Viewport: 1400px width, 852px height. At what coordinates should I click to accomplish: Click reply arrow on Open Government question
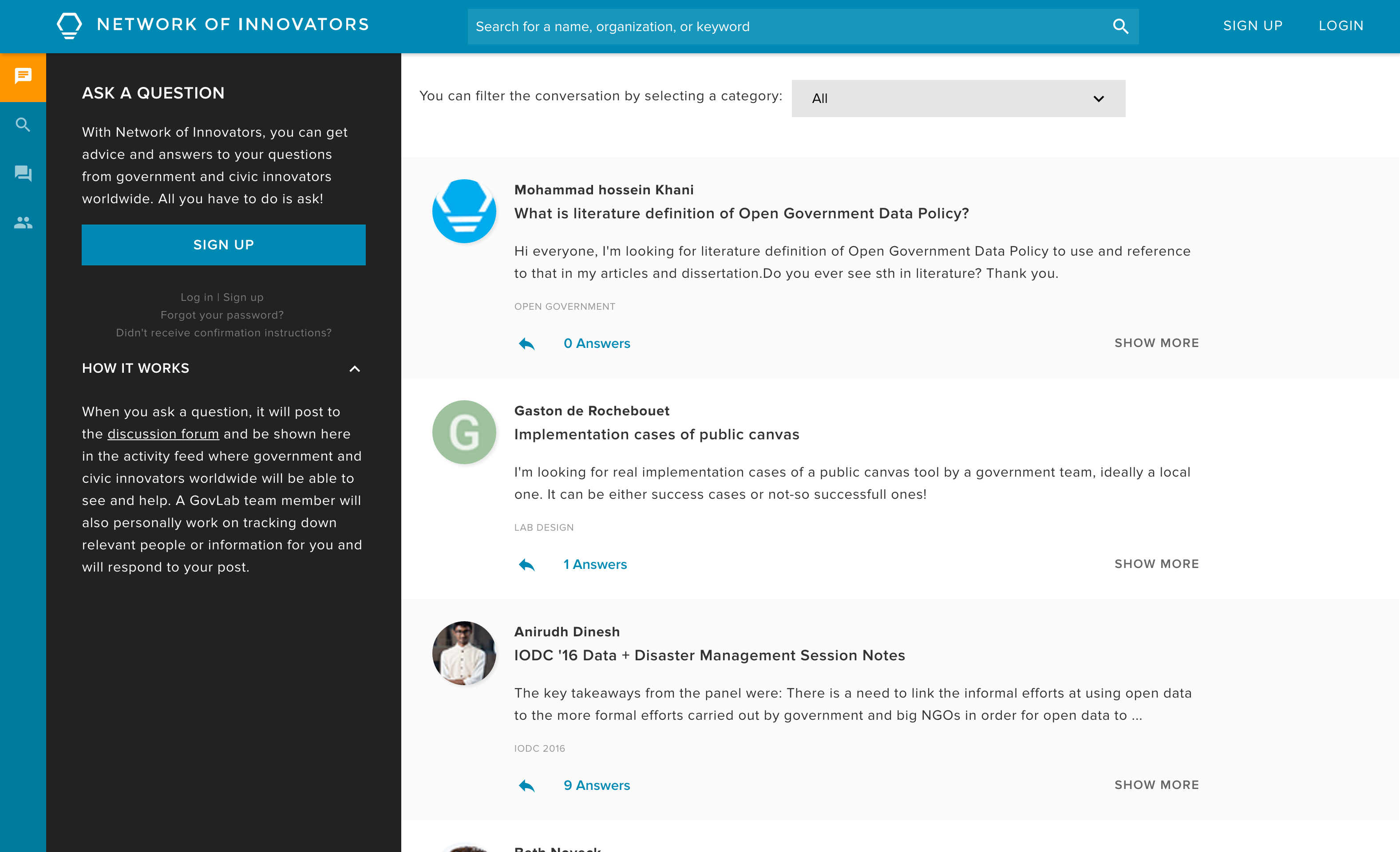pyautogui.click(x=527, y=343)
